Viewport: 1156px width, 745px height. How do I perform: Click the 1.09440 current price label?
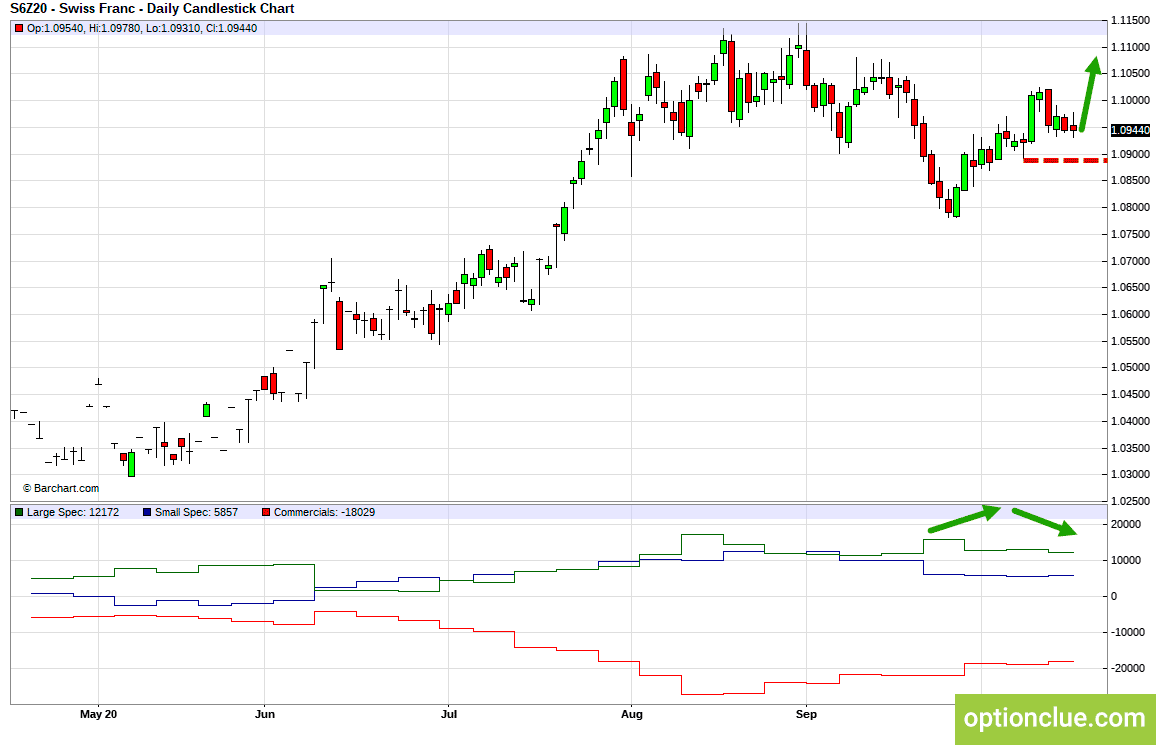coord(1130,130)
